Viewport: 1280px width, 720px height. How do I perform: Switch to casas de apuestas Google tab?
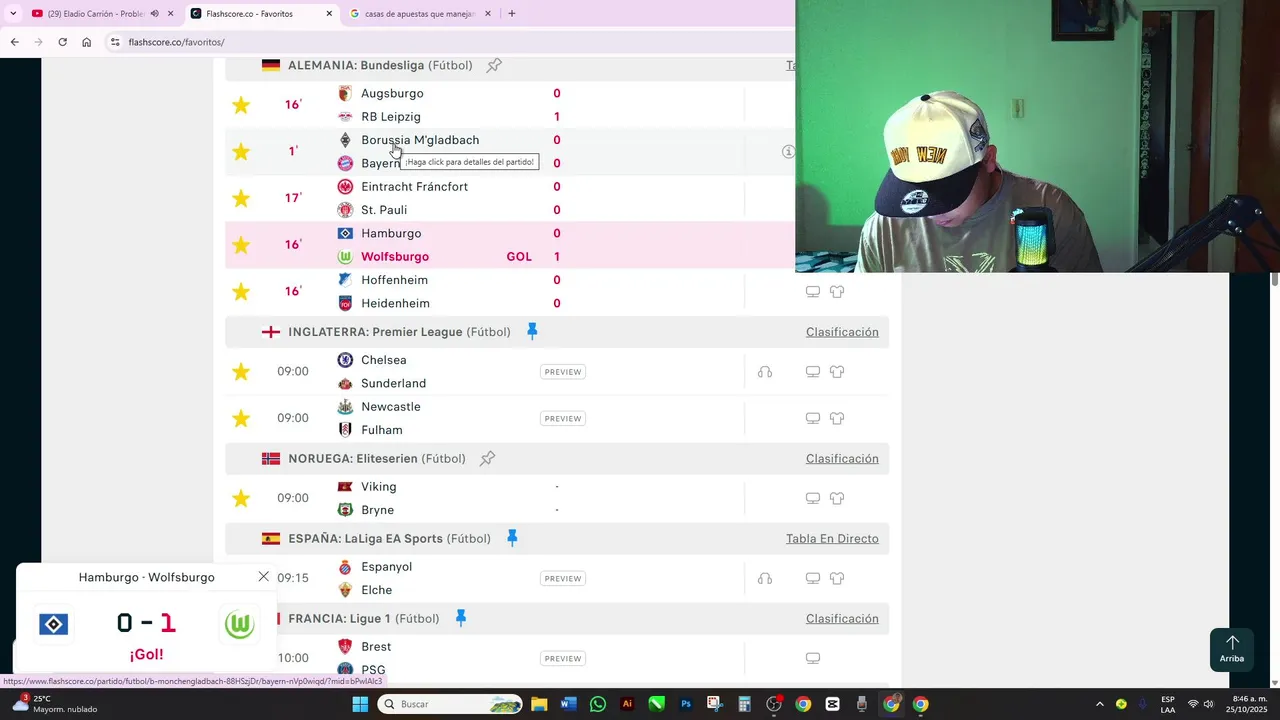[420, 14]
